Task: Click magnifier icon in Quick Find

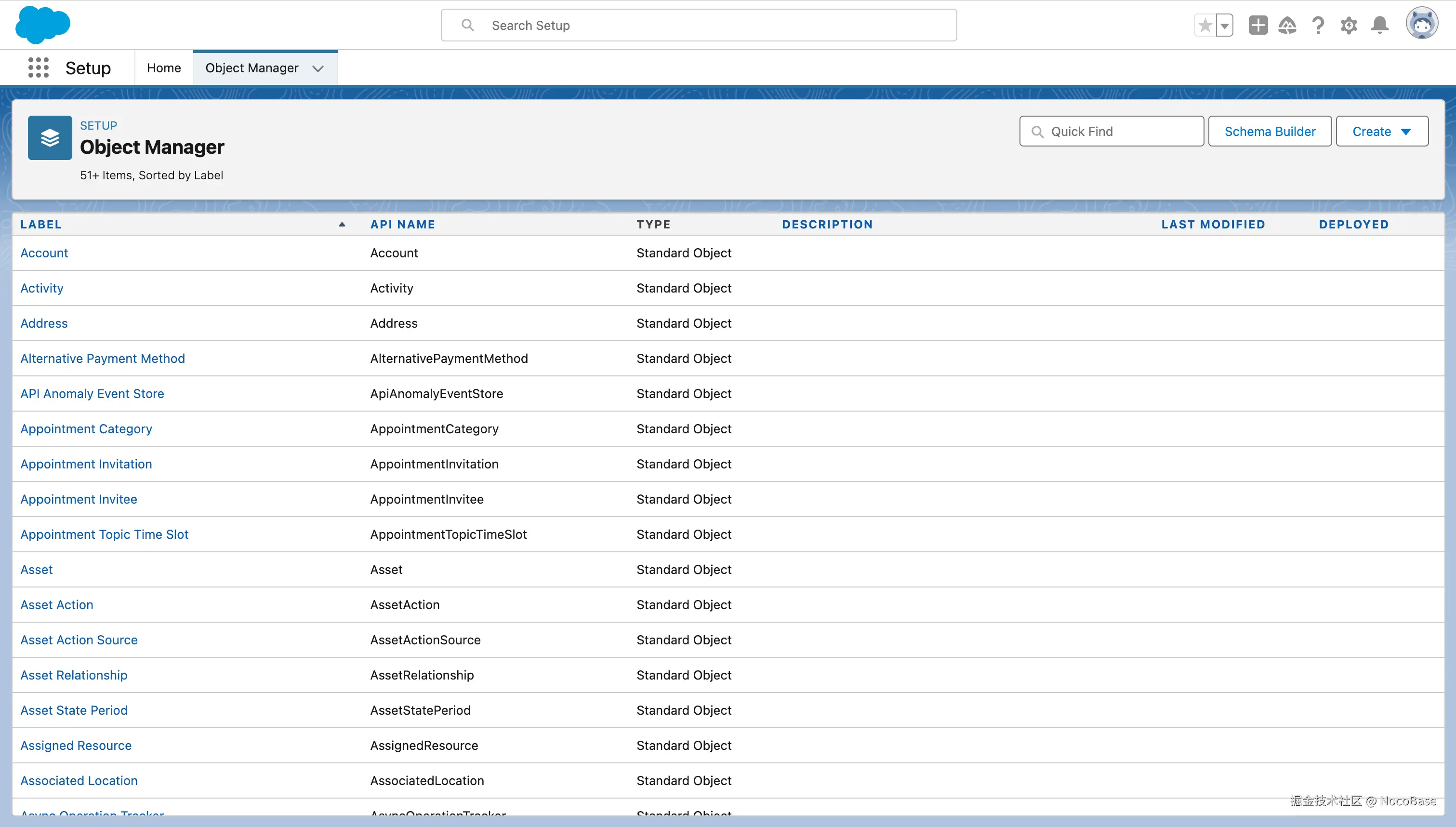Action: [x=1038, y=132]
